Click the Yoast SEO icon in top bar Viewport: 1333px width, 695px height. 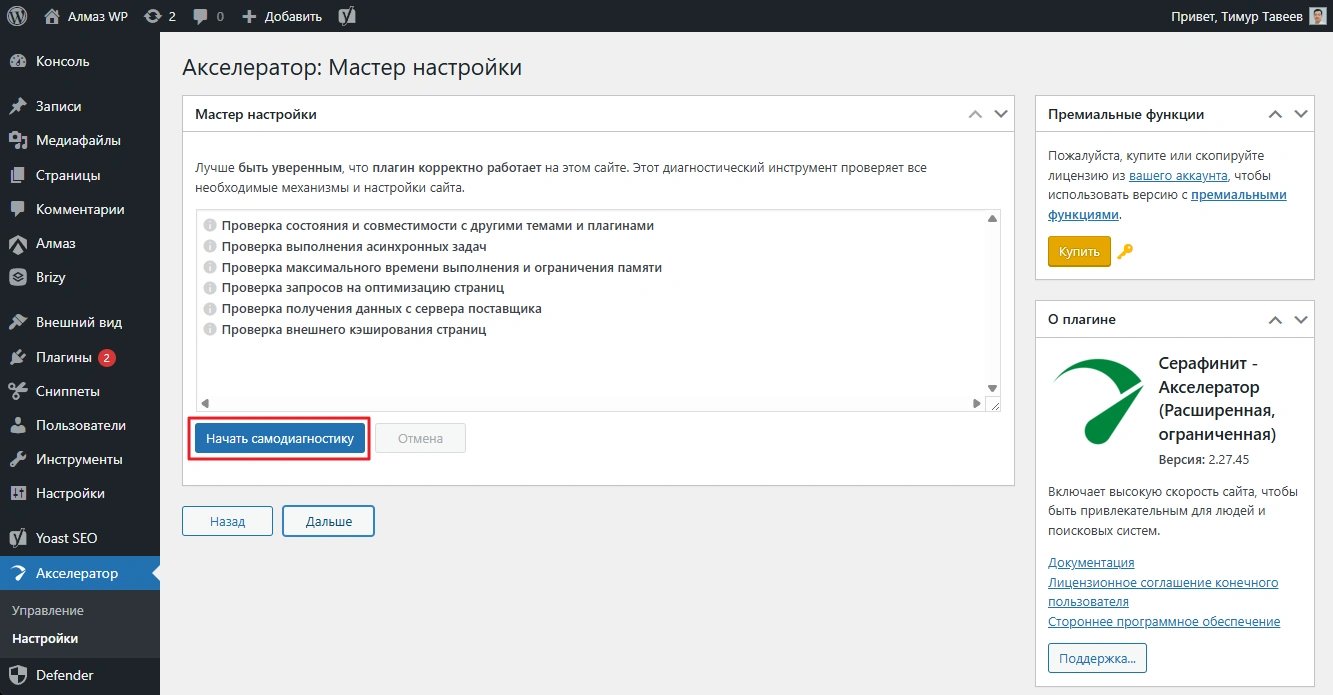click(x=347, y=16)
